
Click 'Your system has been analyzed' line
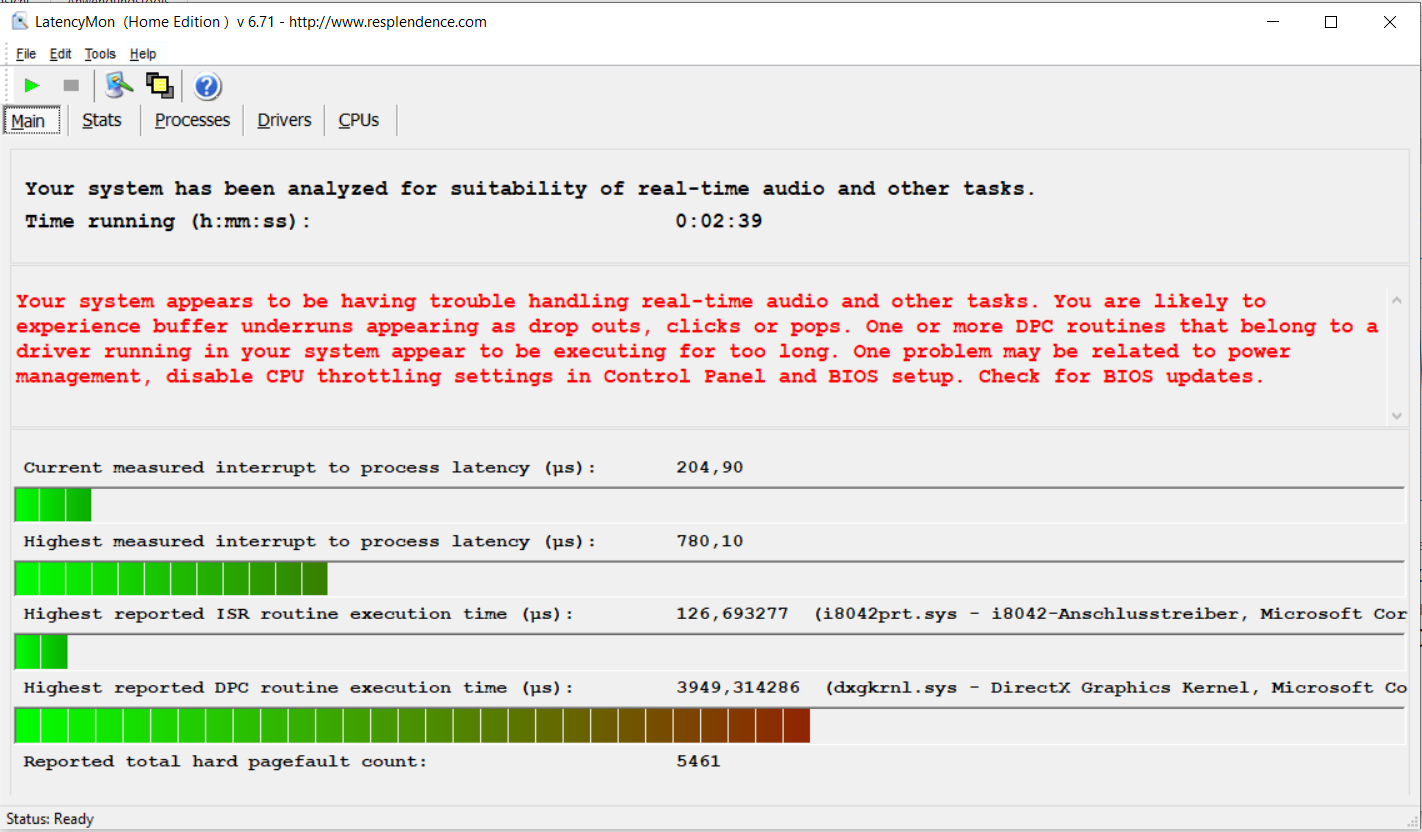coord(530,188)
